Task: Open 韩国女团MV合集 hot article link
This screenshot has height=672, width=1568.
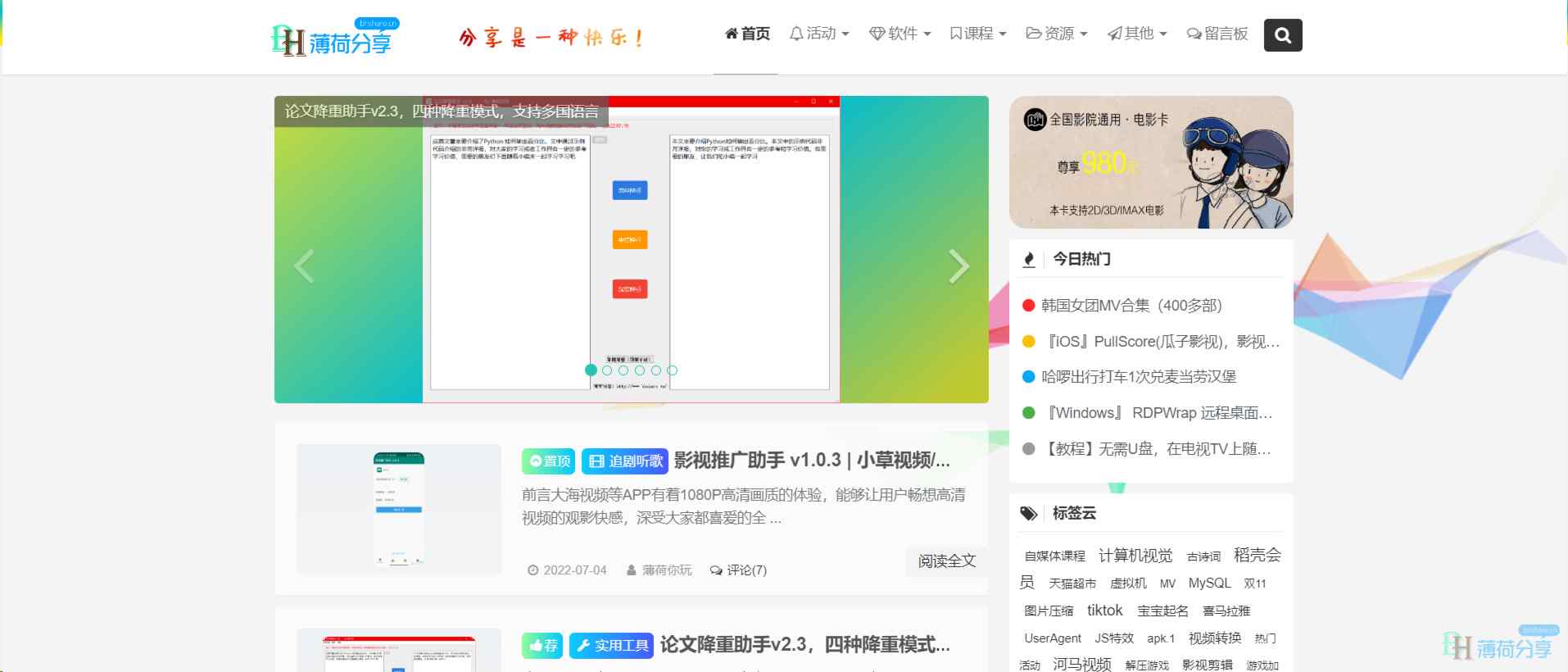Action: tap(1131, 306)
